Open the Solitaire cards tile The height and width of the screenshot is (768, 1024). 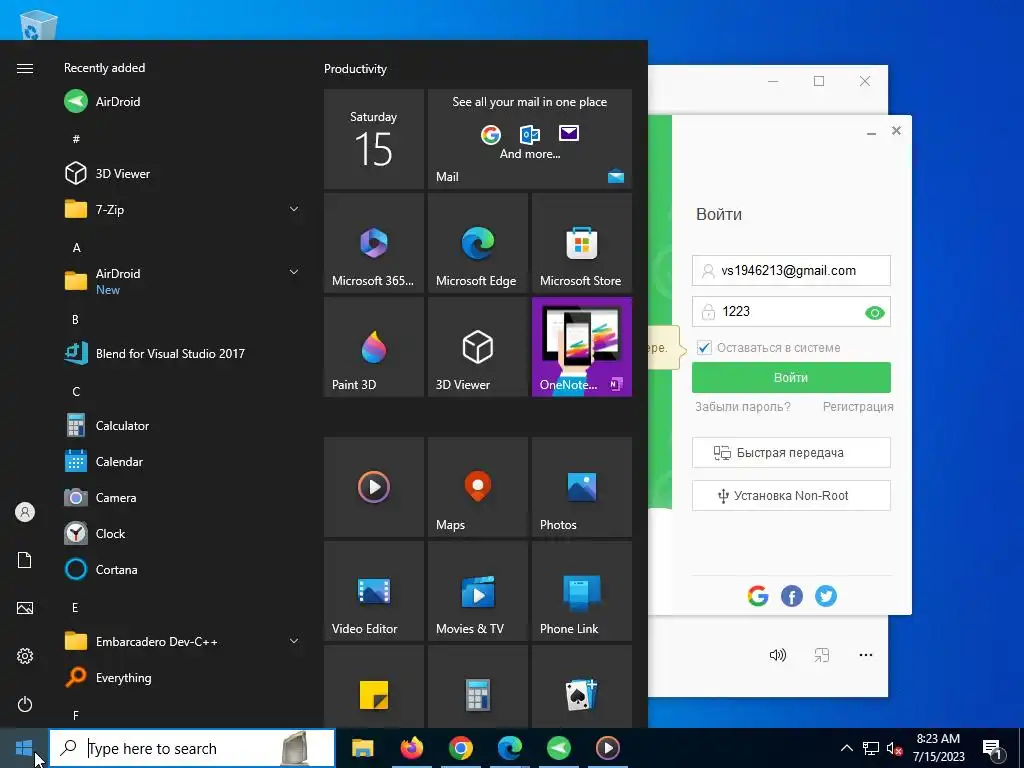pyautogui.click(x=582, y=687)
